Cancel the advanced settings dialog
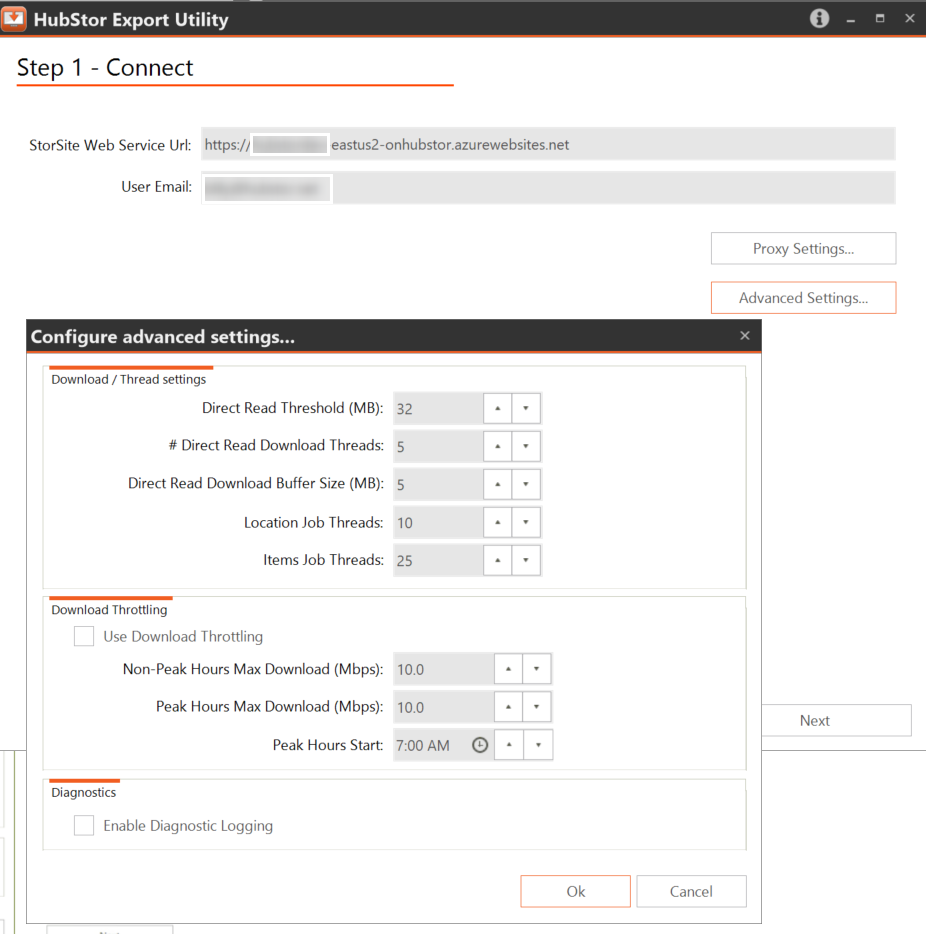Viewport: 926px width, 934px height. click(x=691, y=891)
